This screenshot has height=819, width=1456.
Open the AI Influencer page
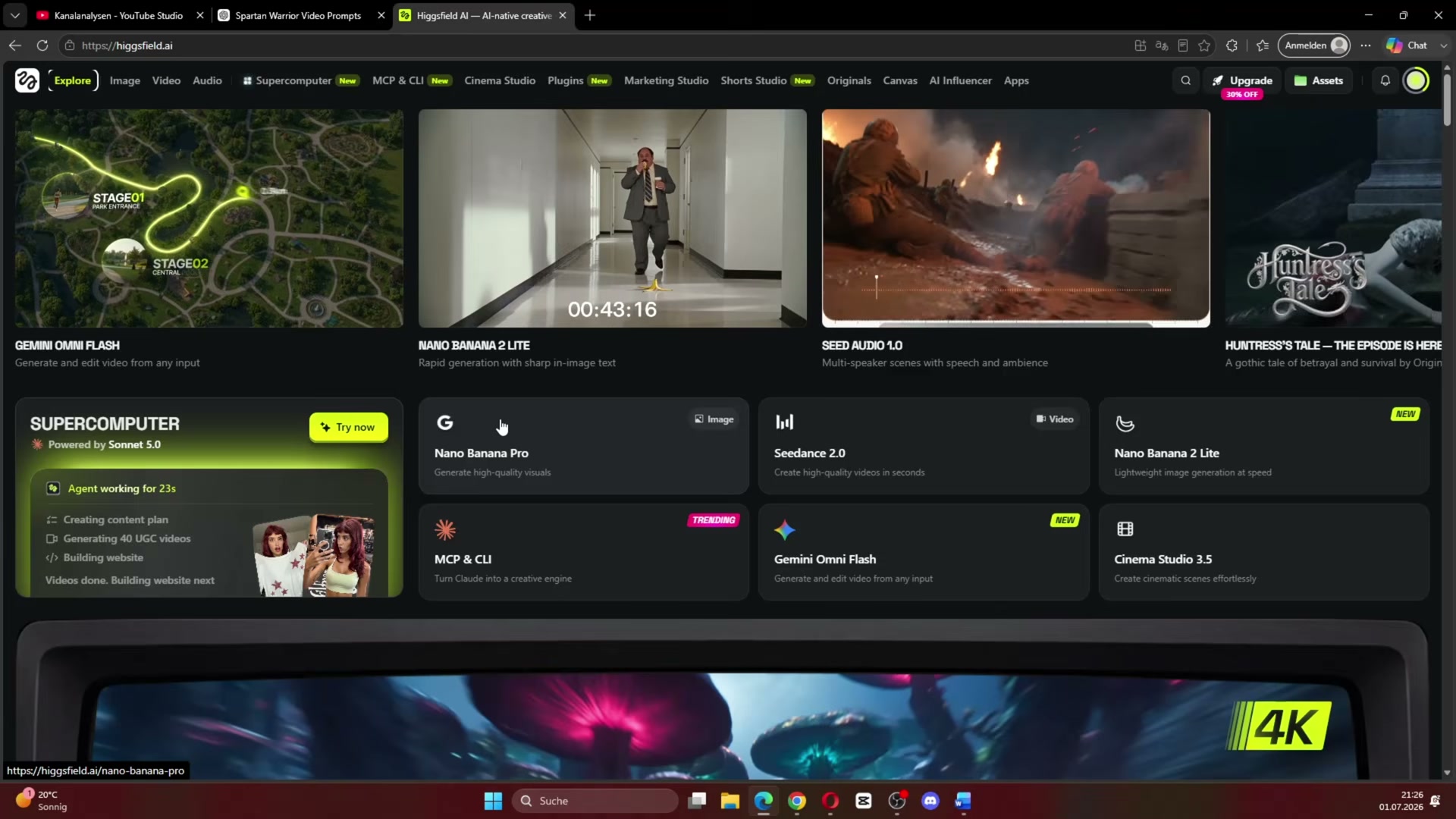[960, 80]
